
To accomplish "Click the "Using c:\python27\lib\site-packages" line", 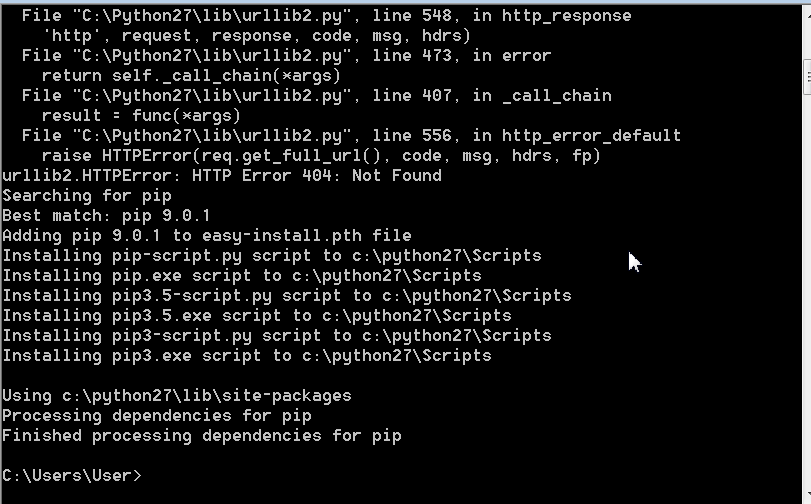I will point(176,395).
